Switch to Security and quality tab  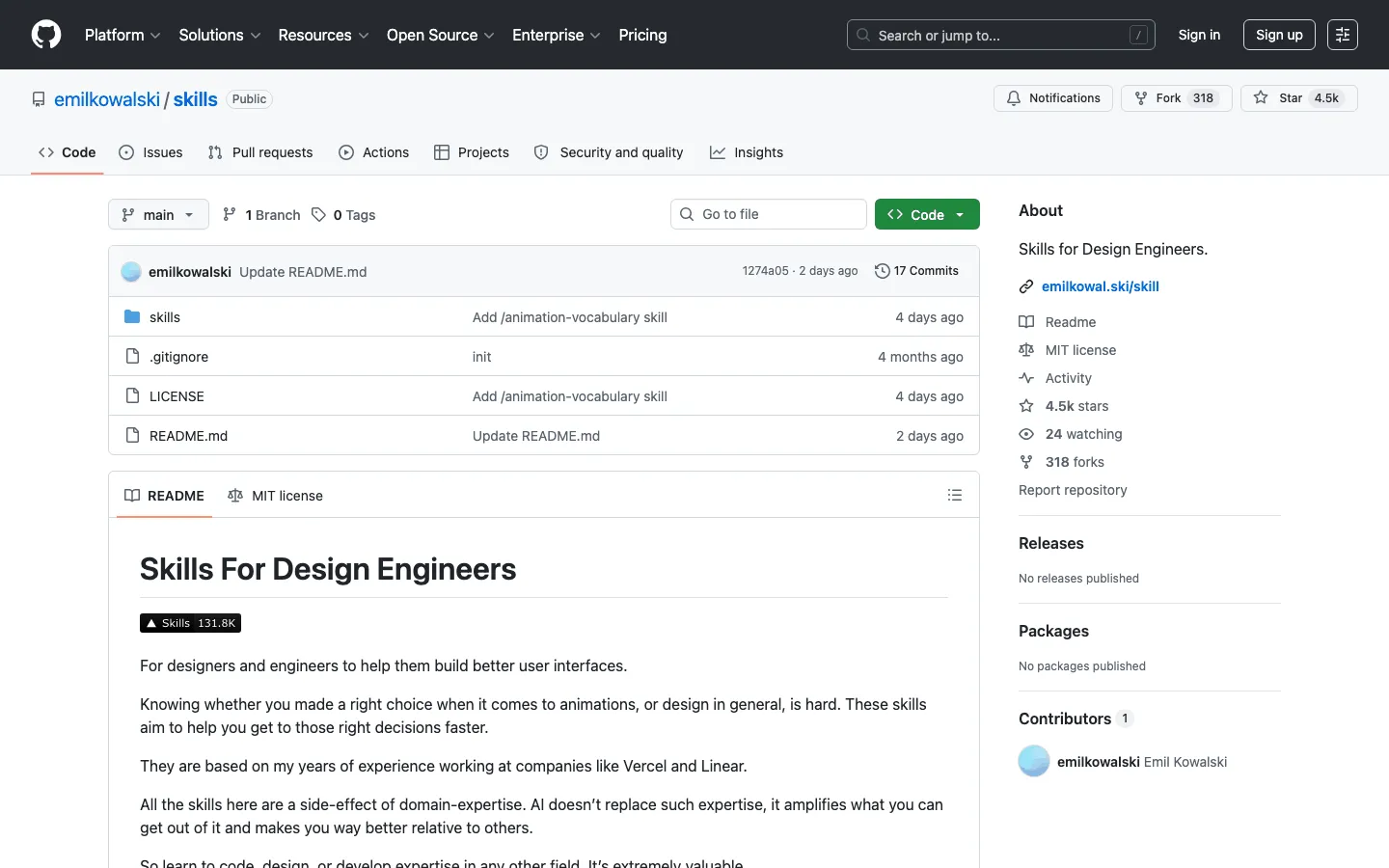(609, 152)
